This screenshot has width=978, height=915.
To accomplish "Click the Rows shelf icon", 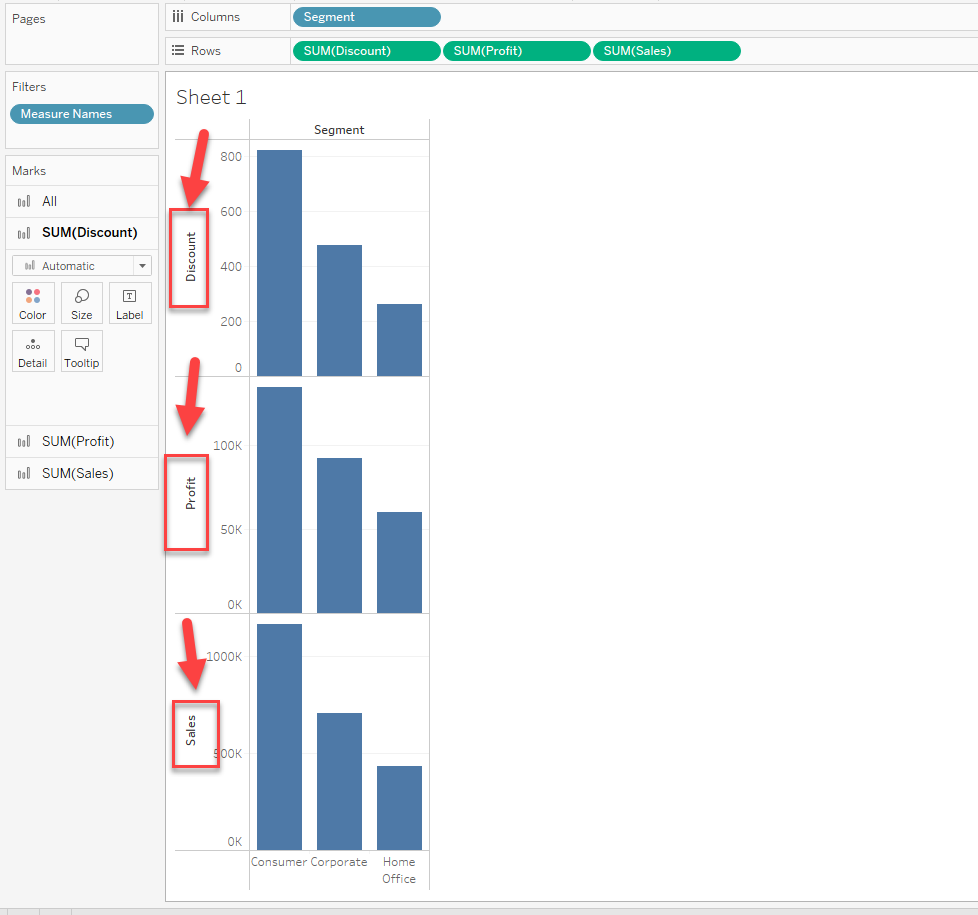I will coord(178,51).
